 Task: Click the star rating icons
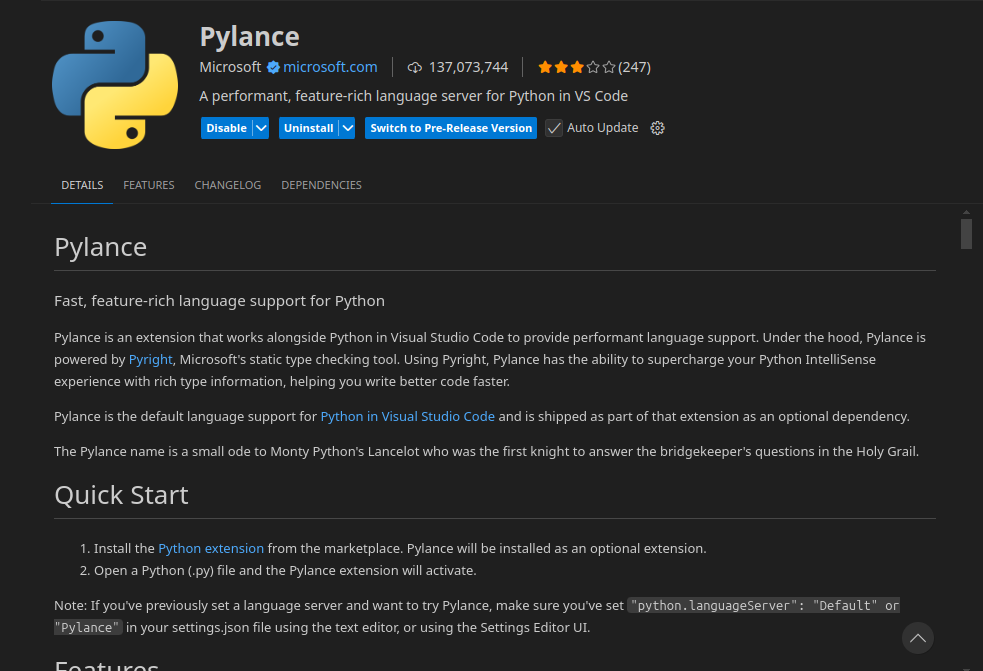tap(576, 68)
